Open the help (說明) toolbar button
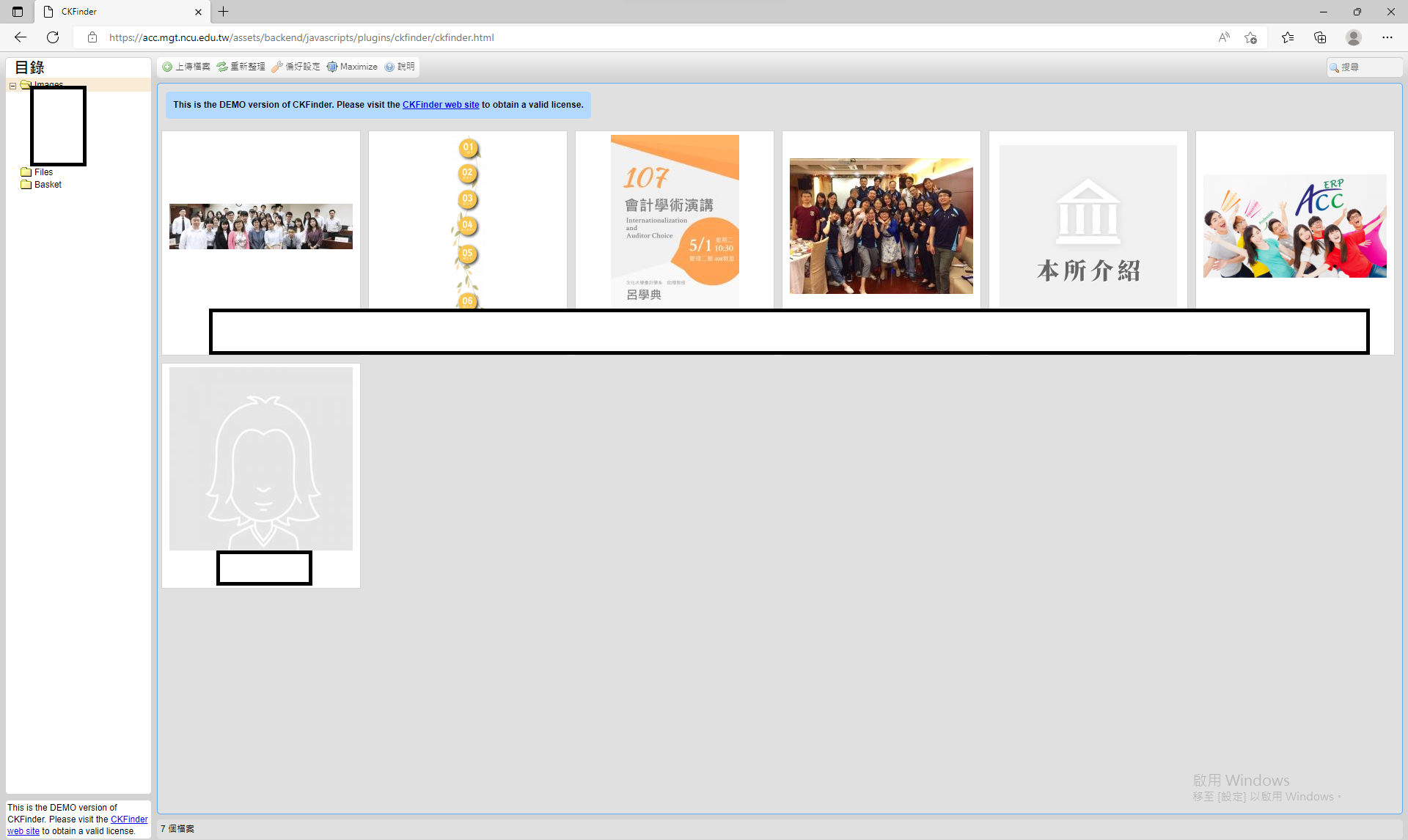Viewport: 1408px width, 840px height. (x=400, y=67)
